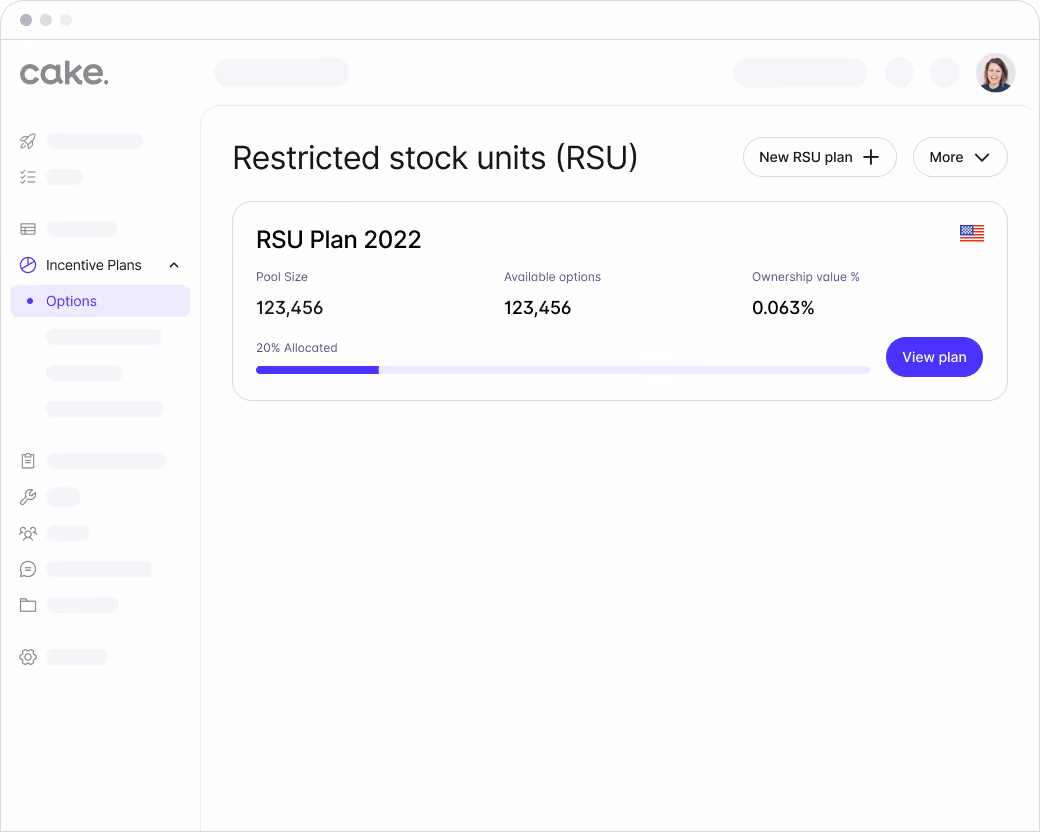Image resolution: width=1040 pixels, height=832 pixels.
Task: Click the Ownership value % label
Action: (805, 277)
